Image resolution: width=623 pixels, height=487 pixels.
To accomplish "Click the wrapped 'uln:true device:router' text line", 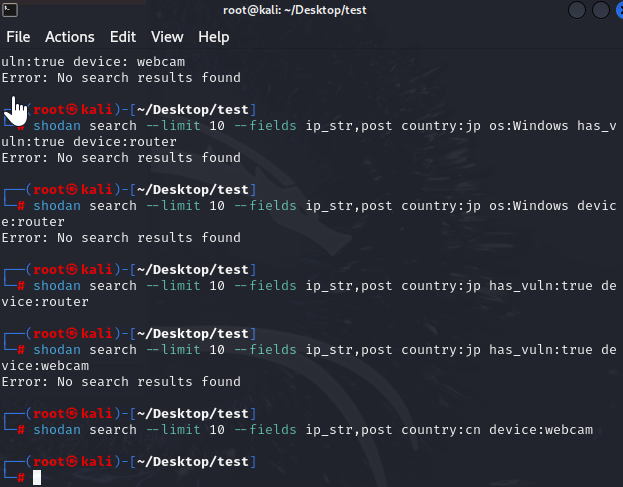I will [89, 141].
